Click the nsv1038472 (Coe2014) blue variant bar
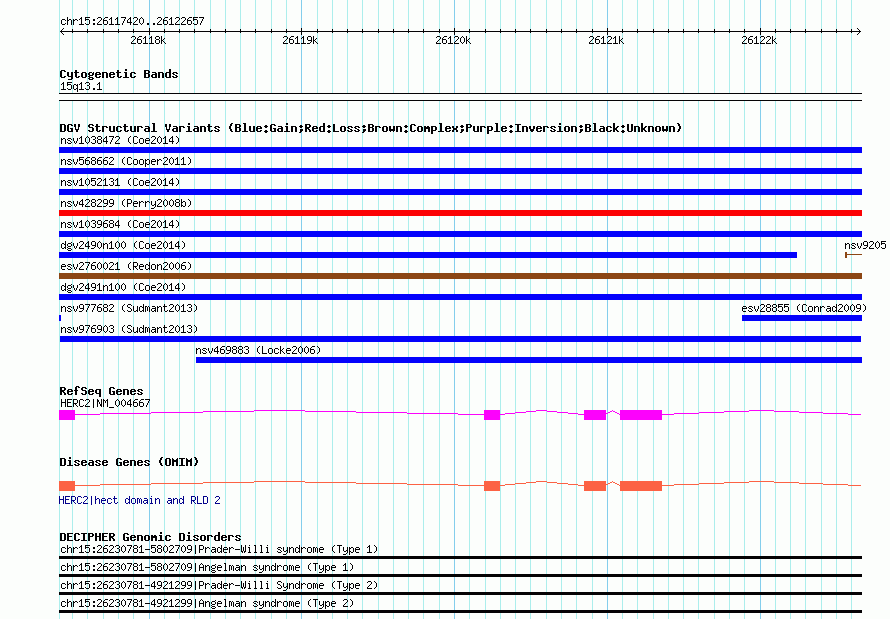890x619 pixels. [460, 150]
